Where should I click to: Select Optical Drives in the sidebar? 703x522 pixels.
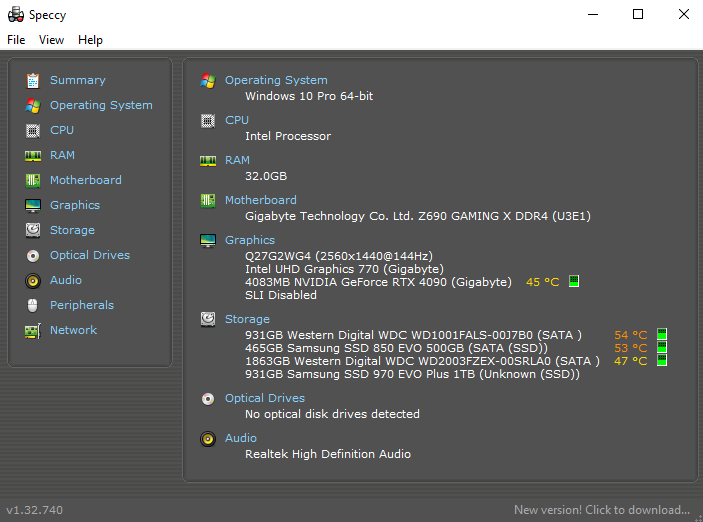[x=90, y=256]
